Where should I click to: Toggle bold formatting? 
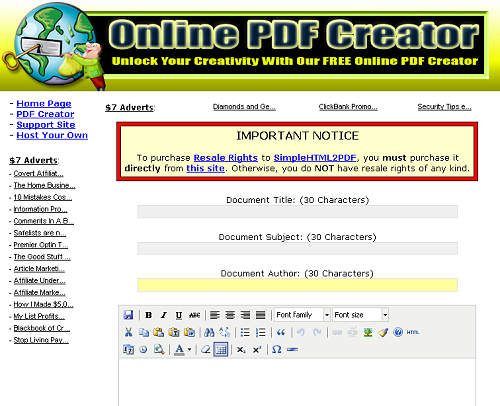[x=149, y=315]
